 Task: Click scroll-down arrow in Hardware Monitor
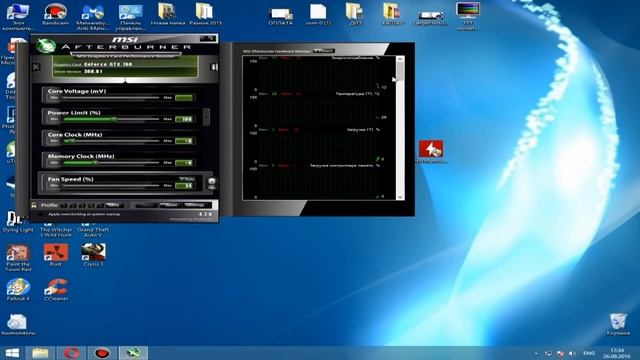400,196
